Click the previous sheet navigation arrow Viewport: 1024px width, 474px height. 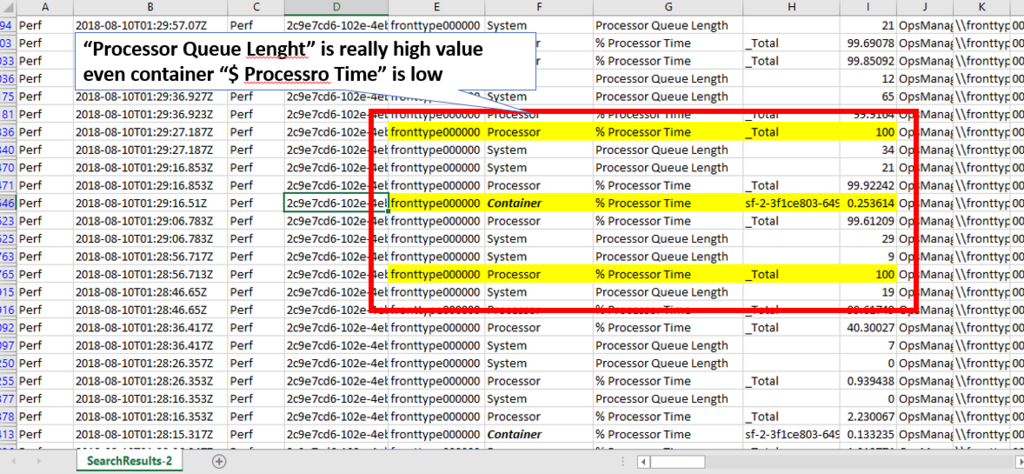click(14, 461)
